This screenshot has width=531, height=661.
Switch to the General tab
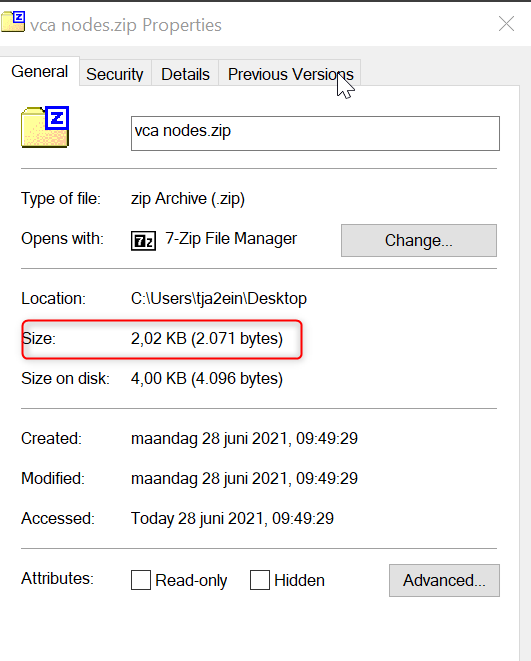[x=40, y=72]
